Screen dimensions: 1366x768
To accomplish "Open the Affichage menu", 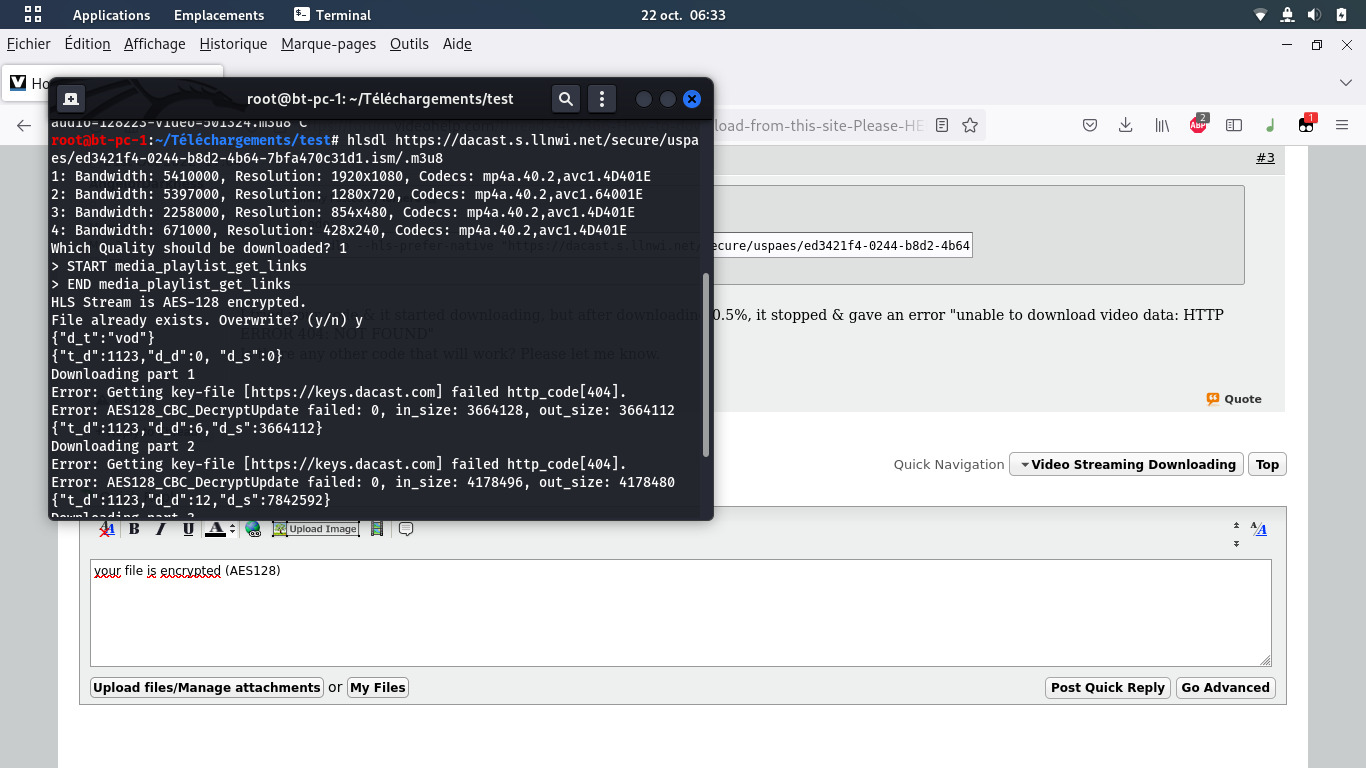I will click(155, 44).
